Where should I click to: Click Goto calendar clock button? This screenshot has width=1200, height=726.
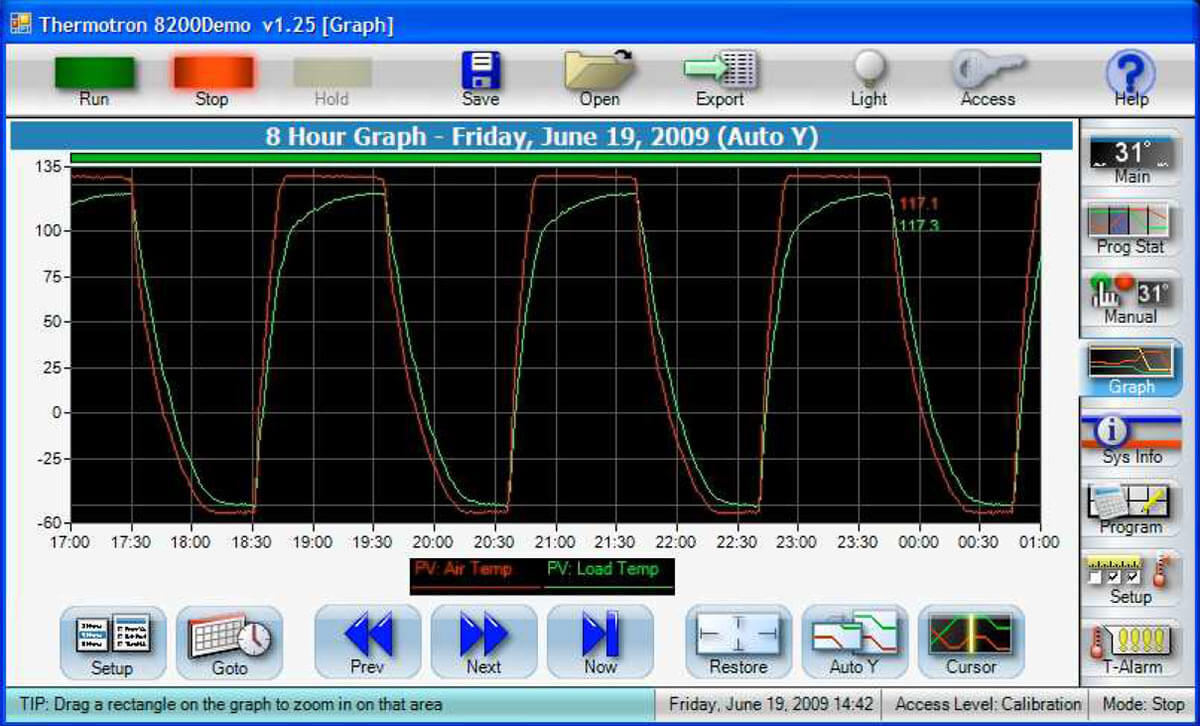pos(229,642)
